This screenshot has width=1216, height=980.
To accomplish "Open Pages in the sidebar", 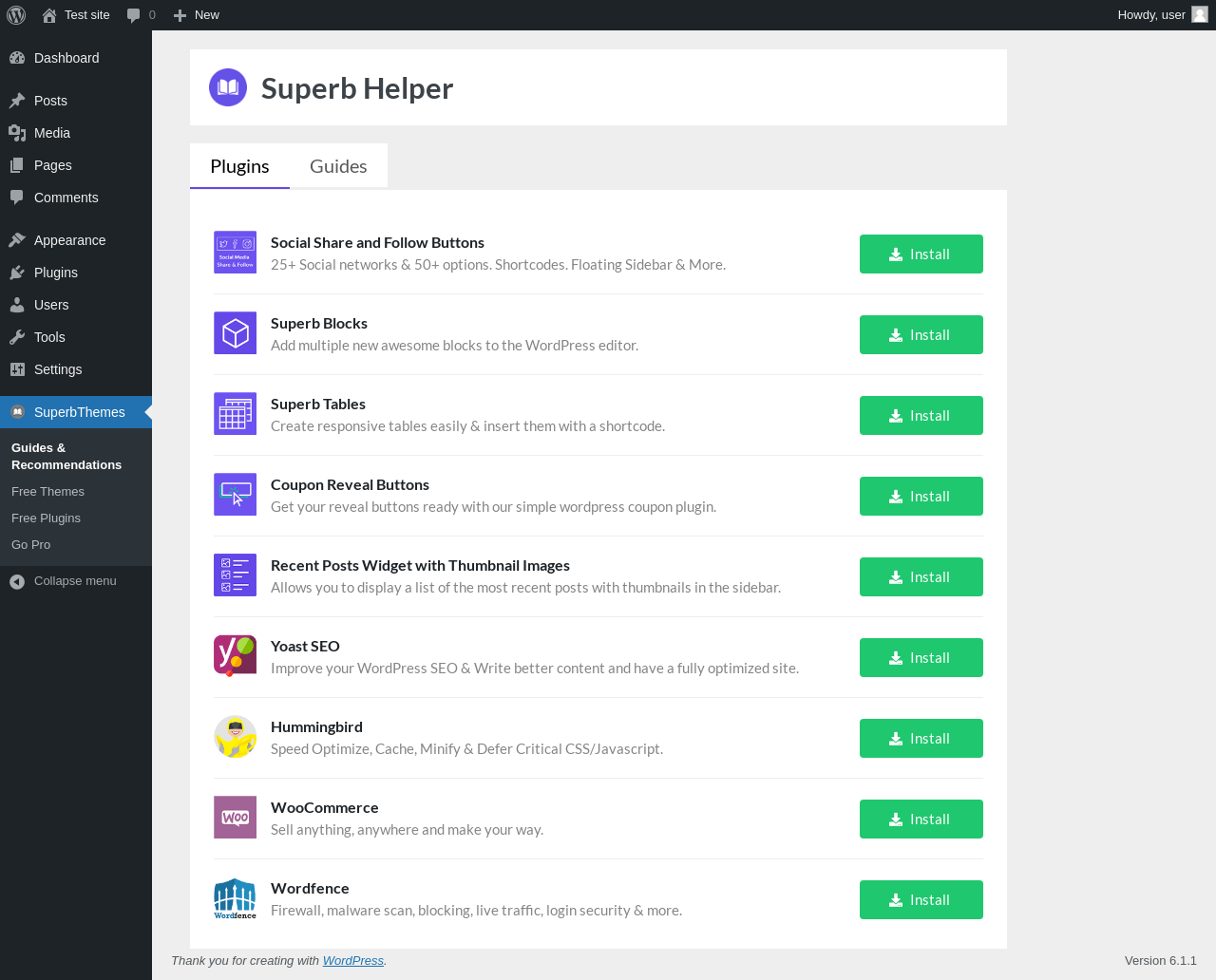I will 76,165.
